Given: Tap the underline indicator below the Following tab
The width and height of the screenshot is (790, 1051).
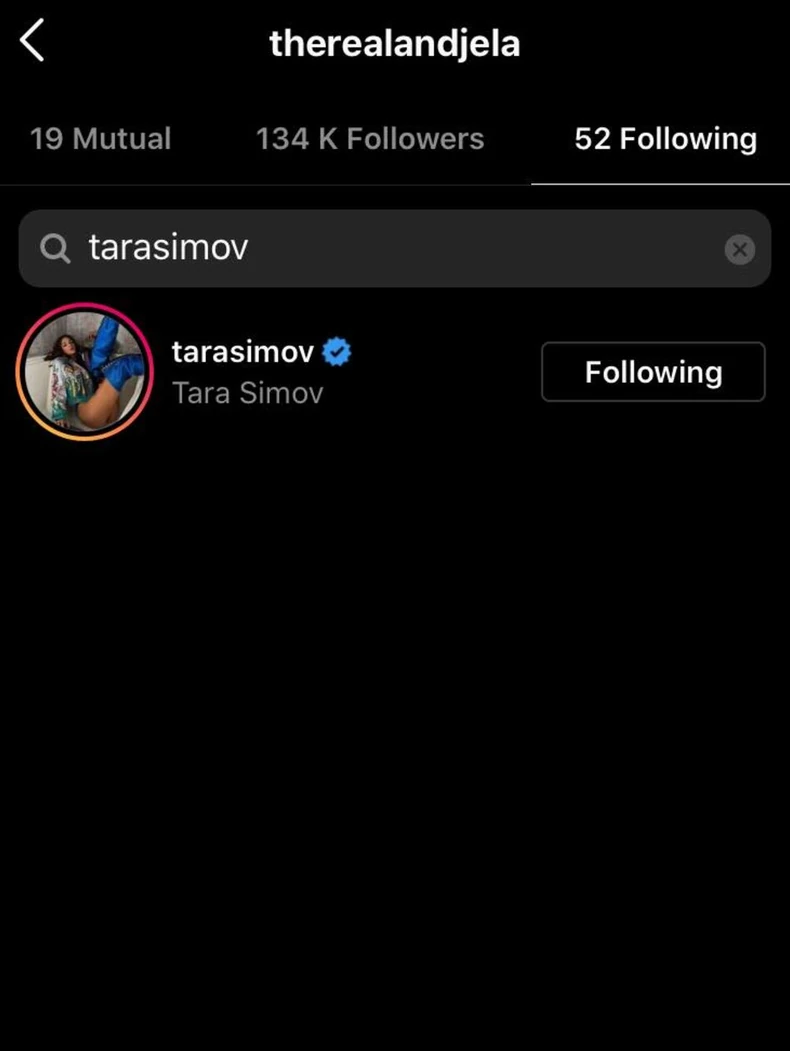Looking at the screenshot, I should (661, 183).
